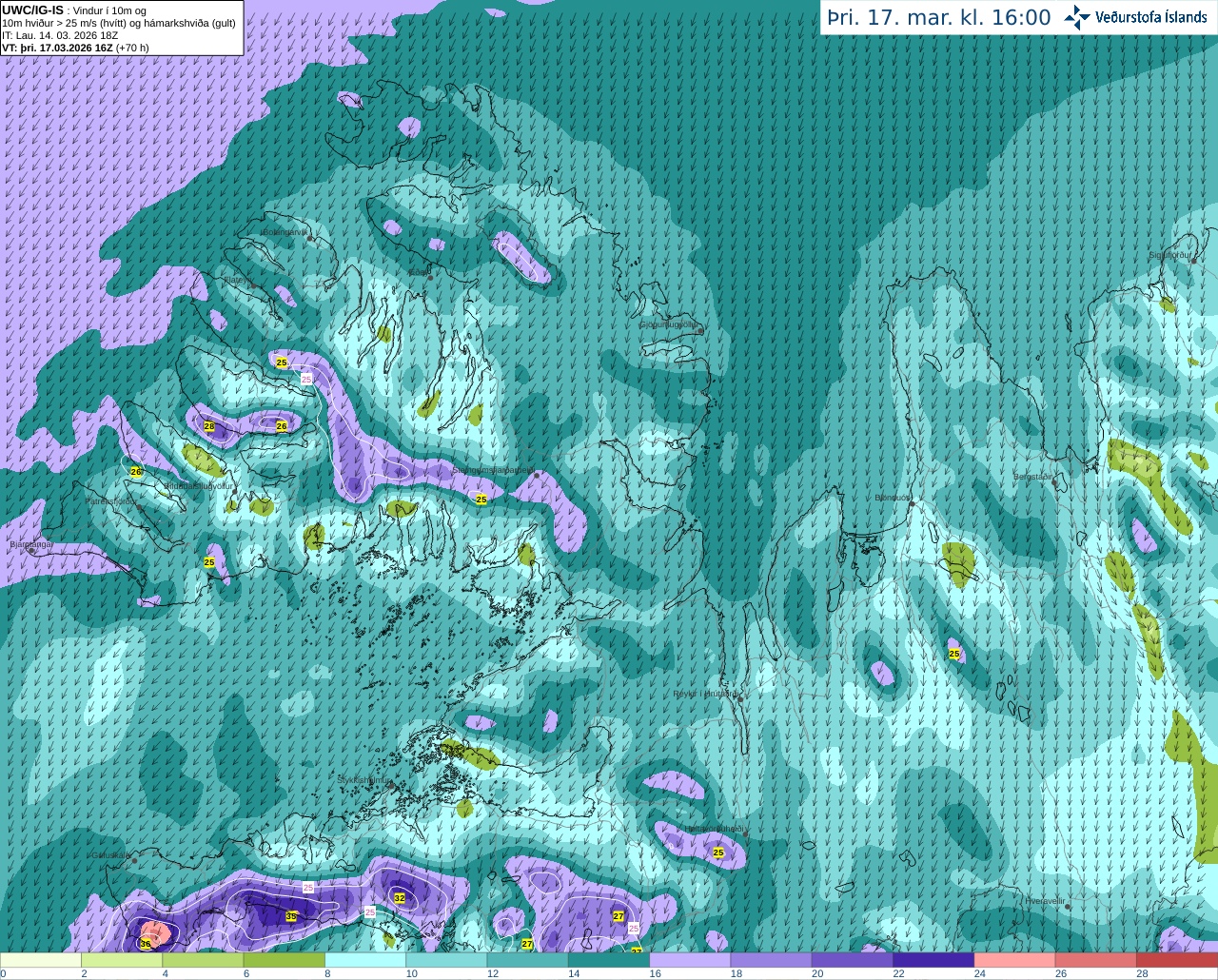Click the legend tick number 12
Screen dimensions: 1218x980
[x=492, y=973]
